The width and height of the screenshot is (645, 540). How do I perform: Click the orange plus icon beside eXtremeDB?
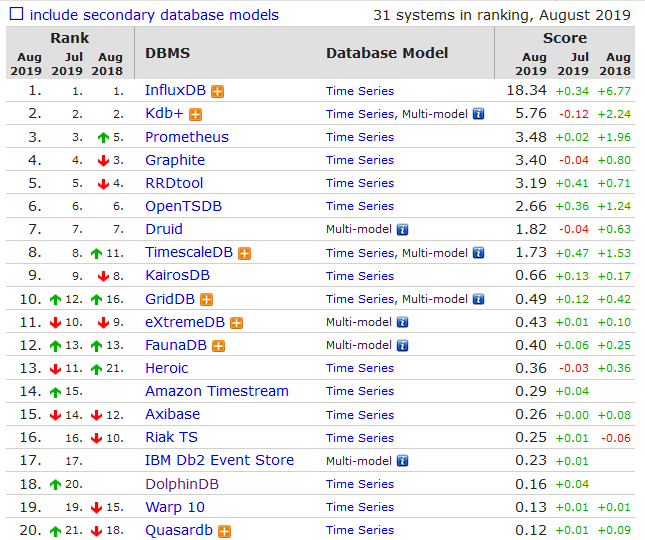(x=236, y=323)
